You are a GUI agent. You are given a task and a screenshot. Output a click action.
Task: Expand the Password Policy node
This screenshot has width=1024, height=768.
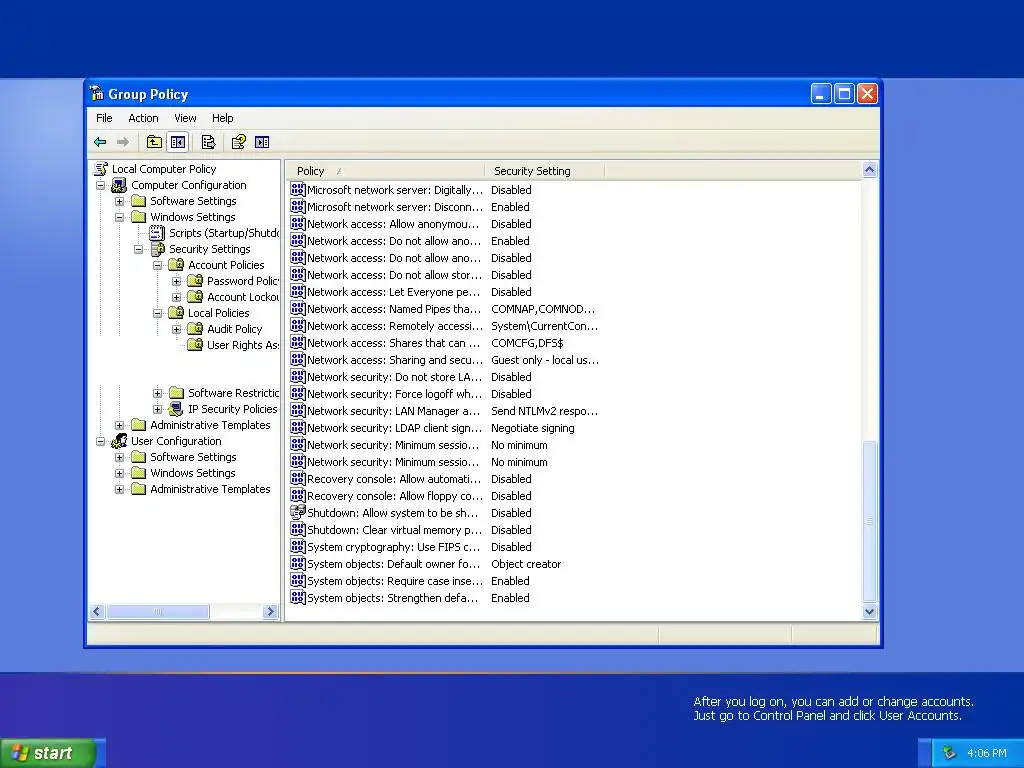(x=176, y=281)
